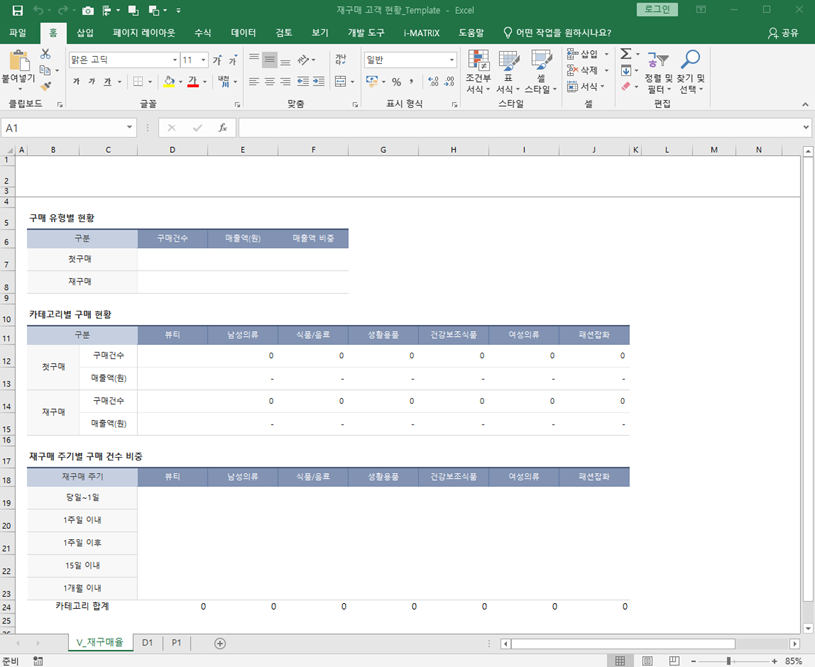Switch to Page Layout view in status bar
The width and height of the screenshot is (815, 667).
[645, 661]
